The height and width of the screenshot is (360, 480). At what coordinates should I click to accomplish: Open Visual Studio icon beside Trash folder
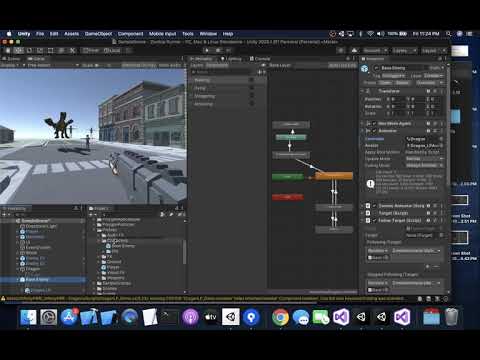[x=402, y=317]
